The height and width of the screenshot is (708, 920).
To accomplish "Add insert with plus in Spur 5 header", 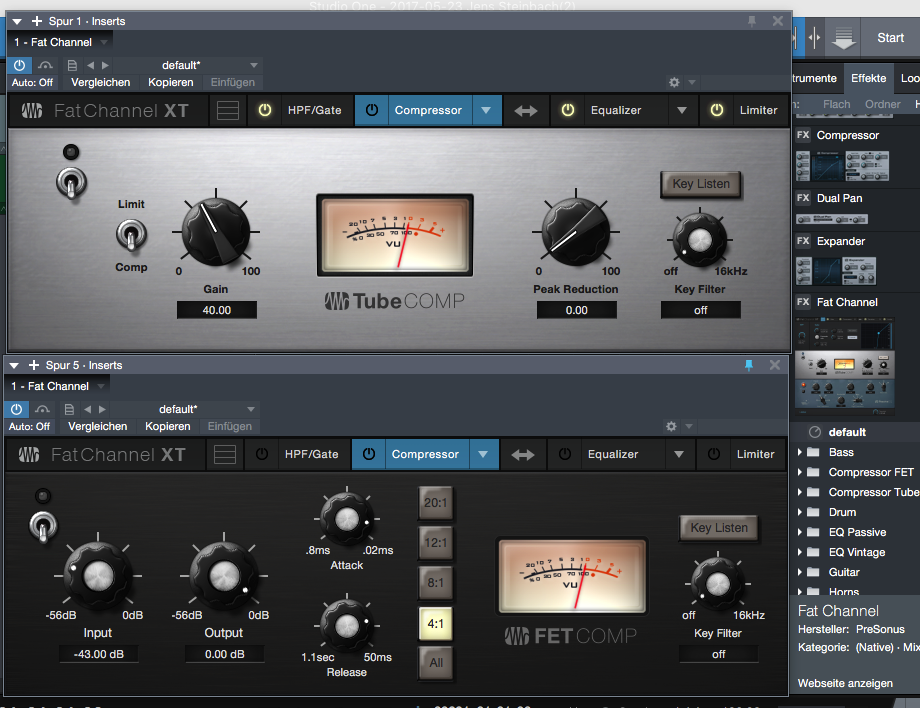I will 33,365.
